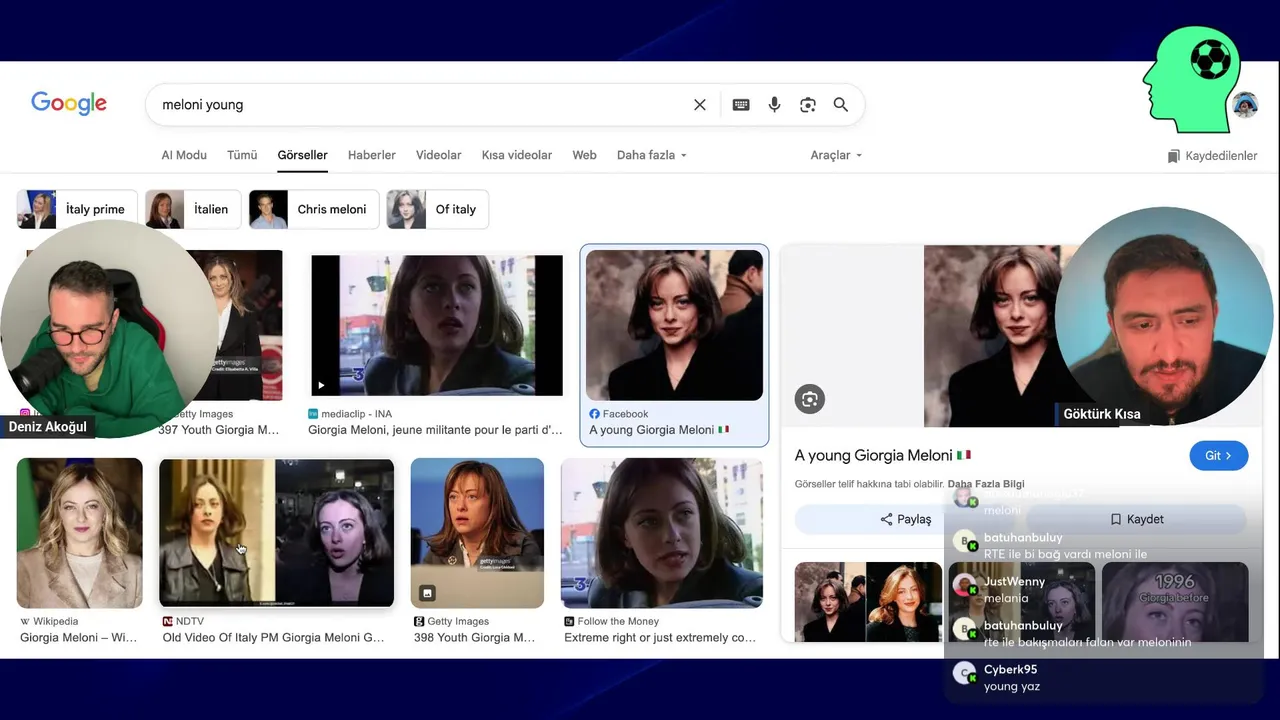
Task: Open the 1996 Giorgia before related image
Action: coord(1175,602)
